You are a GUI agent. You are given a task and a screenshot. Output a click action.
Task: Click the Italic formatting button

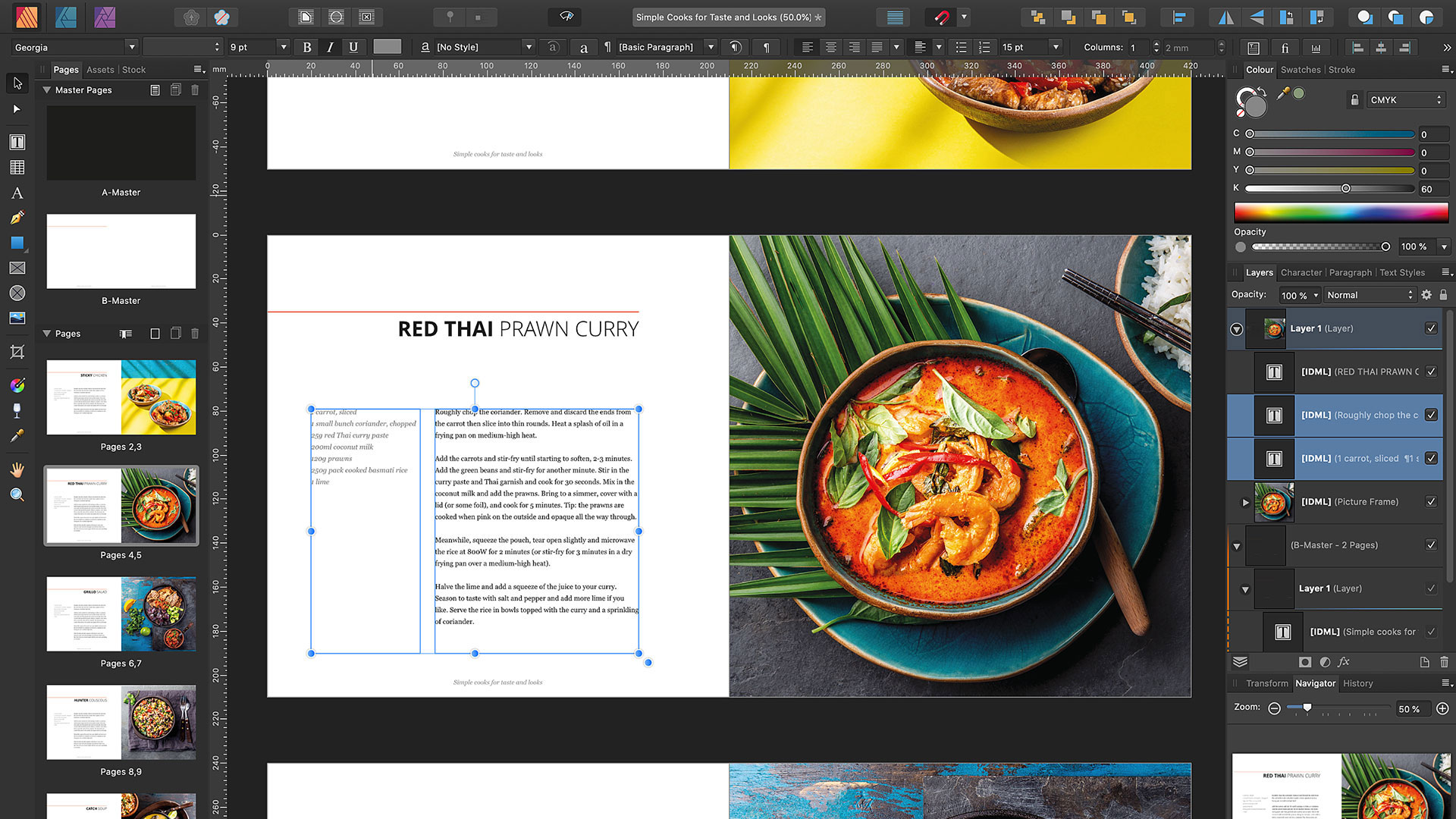click(330, 47)
